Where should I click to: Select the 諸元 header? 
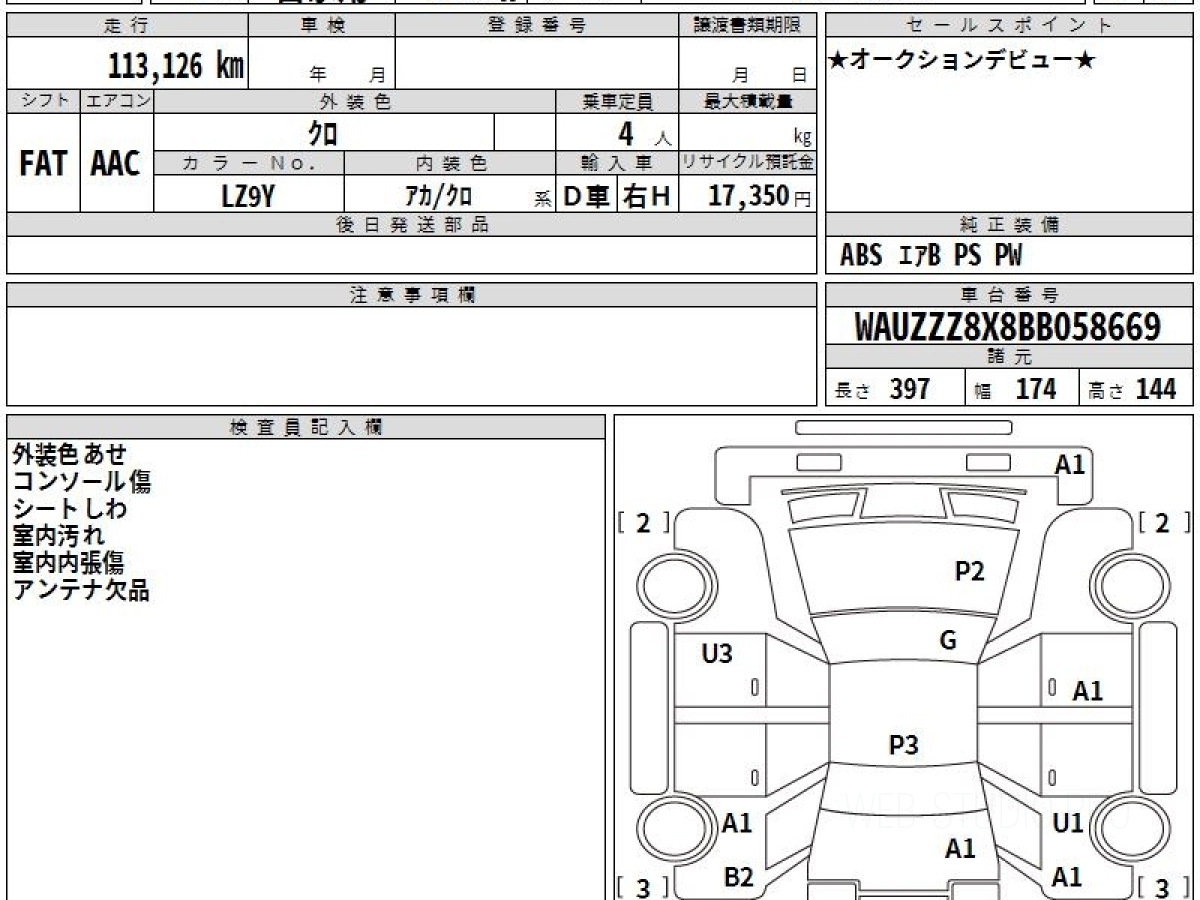(x=1010, y=357)
